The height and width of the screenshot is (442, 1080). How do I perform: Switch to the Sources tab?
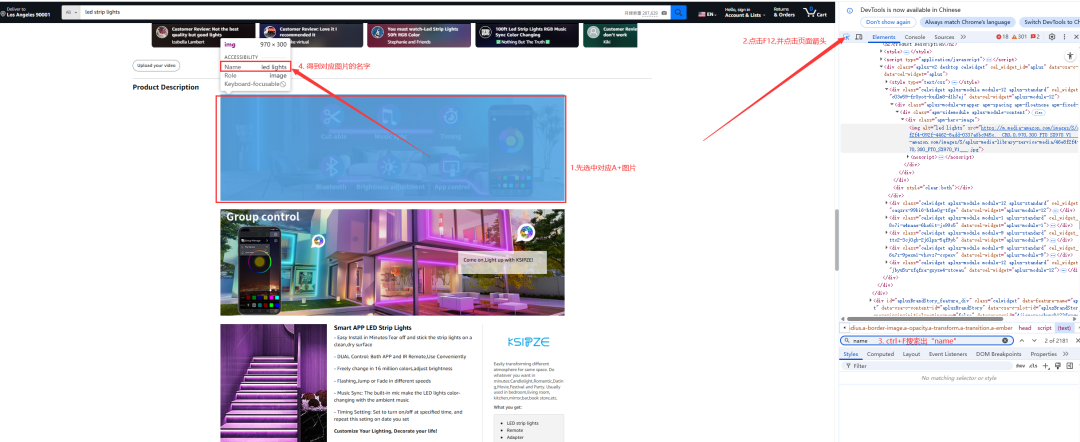tap(944, 36)
